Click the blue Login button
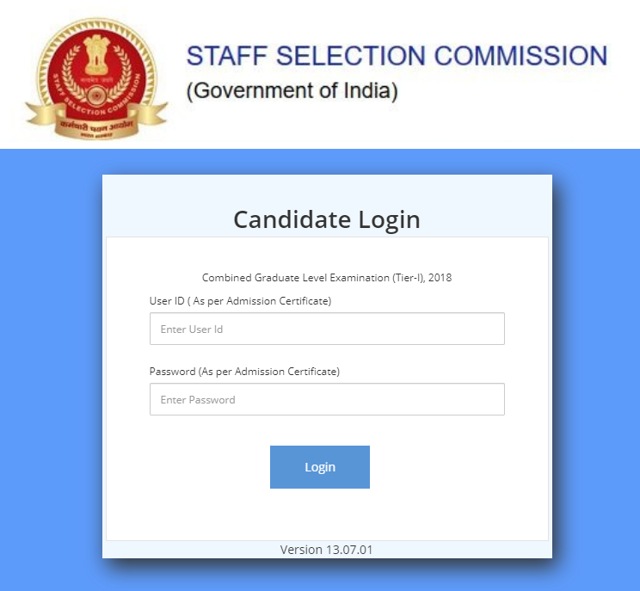This screenshot has height=591, width=640. pos(320,467)
